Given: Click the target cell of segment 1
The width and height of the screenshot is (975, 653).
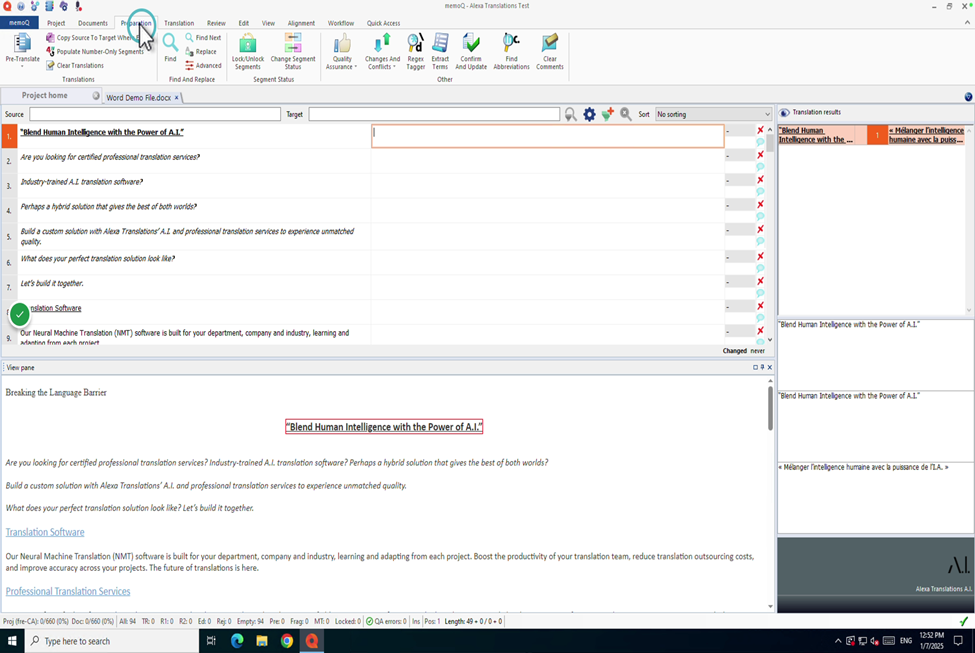Looking at the screenshot, I should pos(548,136).
